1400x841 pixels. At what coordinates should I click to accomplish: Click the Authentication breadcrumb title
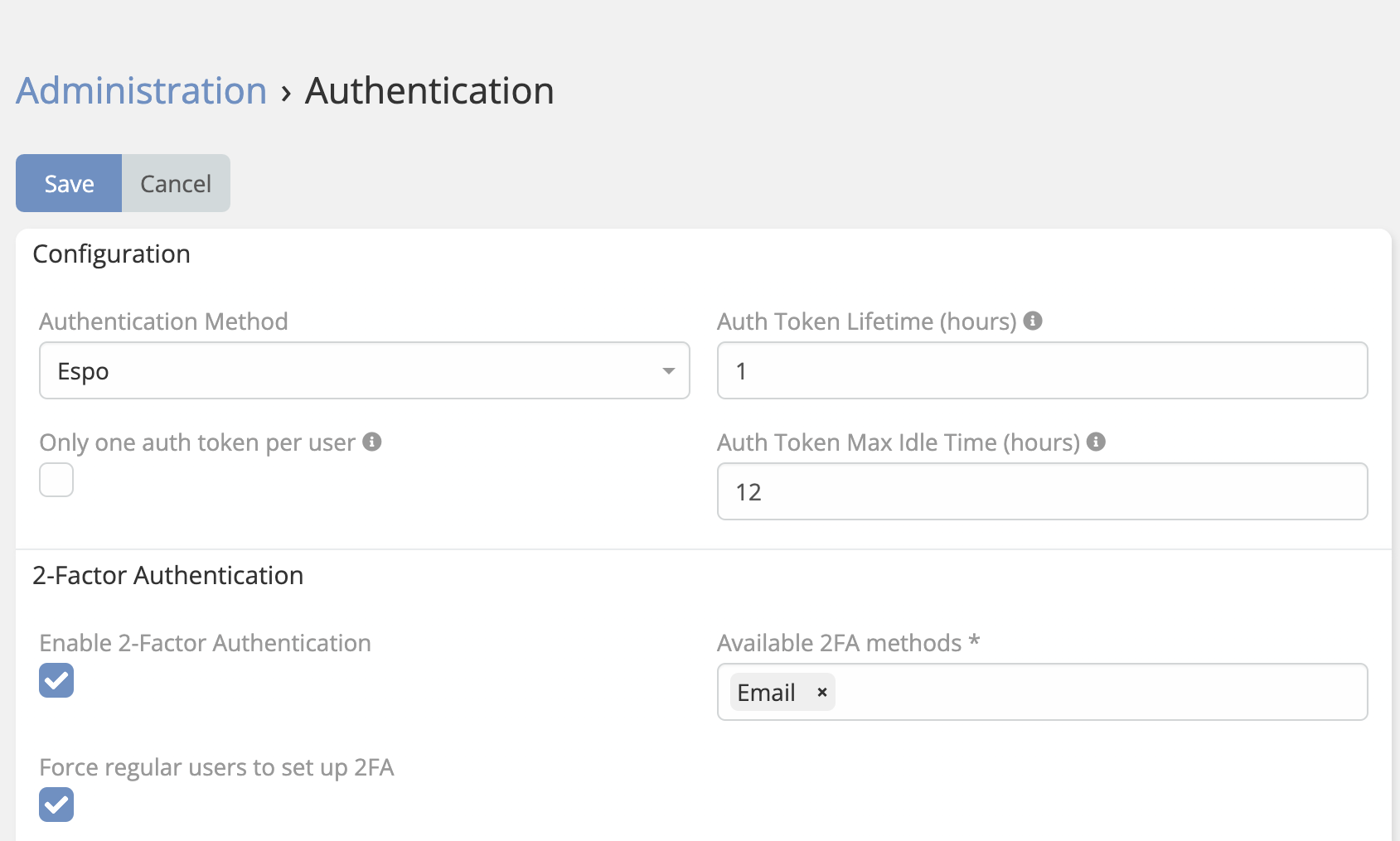[429, 90]
